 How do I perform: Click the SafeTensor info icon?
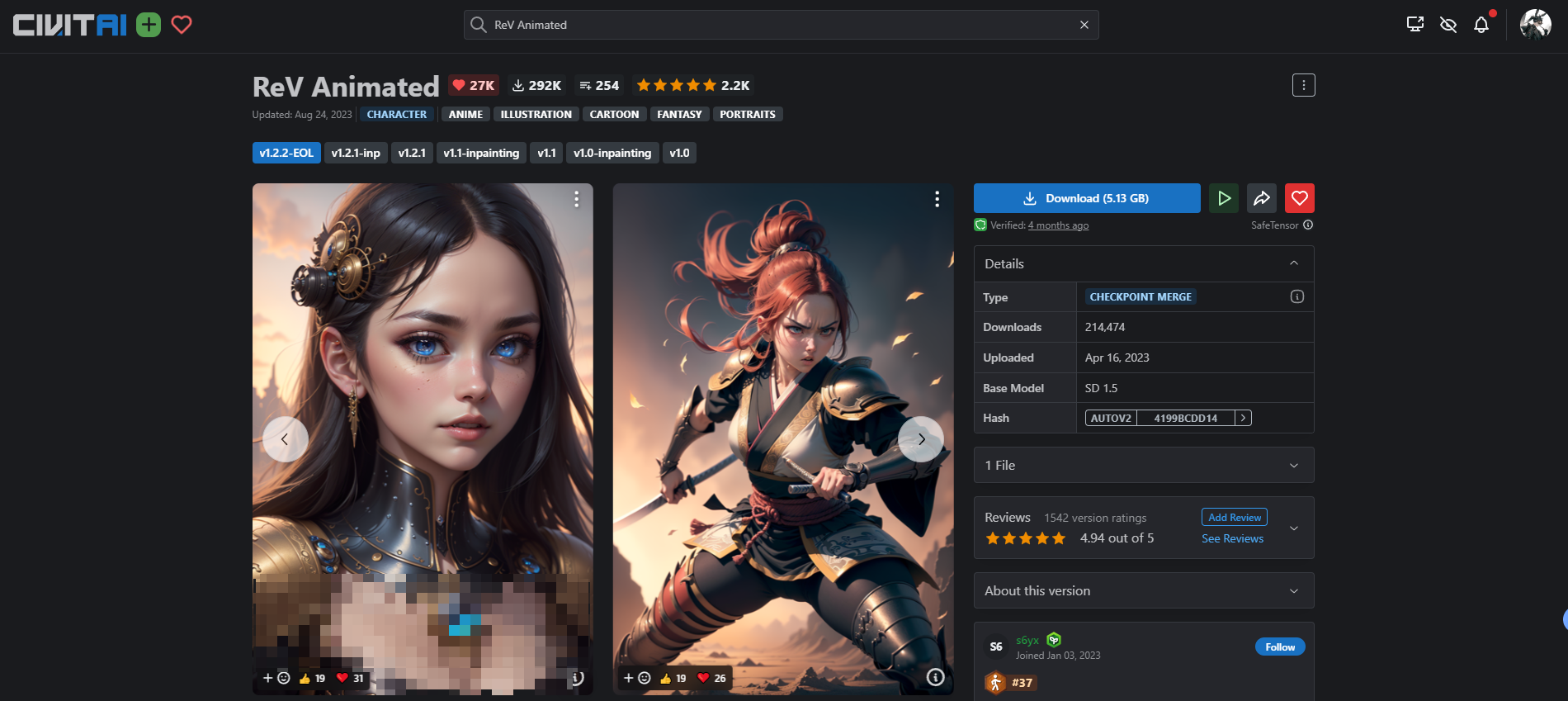pyautogui.click(x=1308, y=225)
